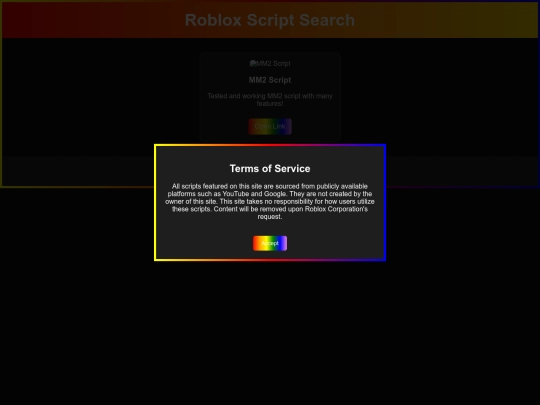Click the Terms of Service heading

pos(270,168)
